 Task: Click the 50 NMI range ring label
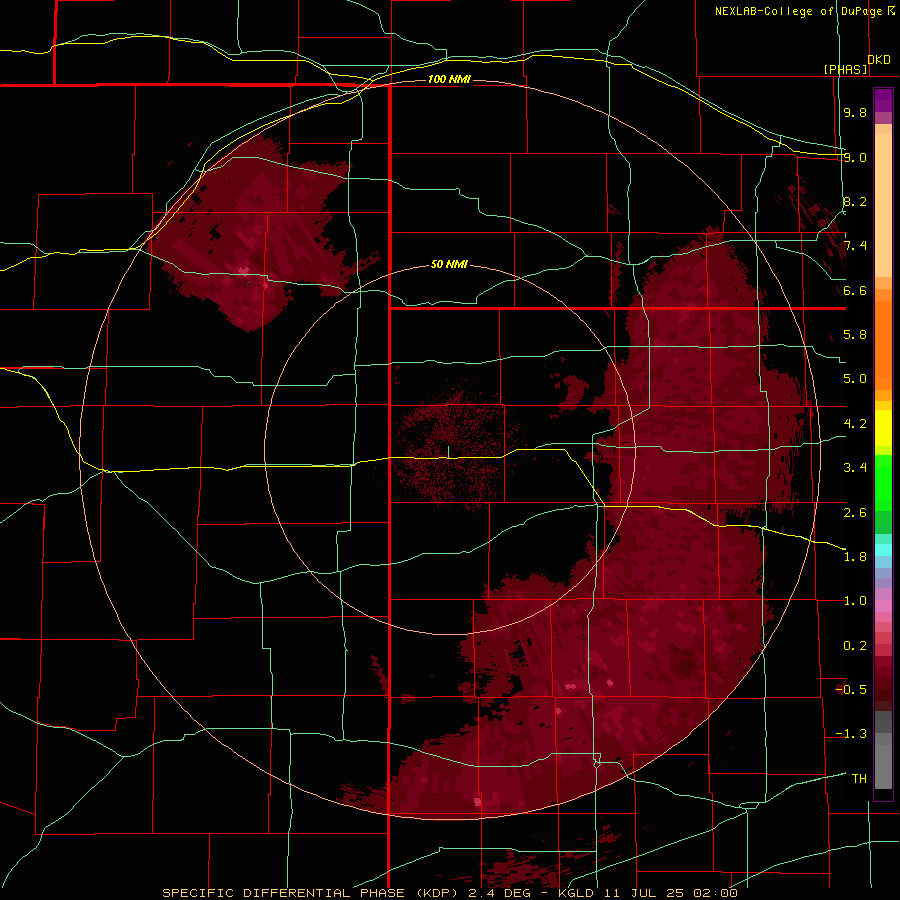click(449, 264)
